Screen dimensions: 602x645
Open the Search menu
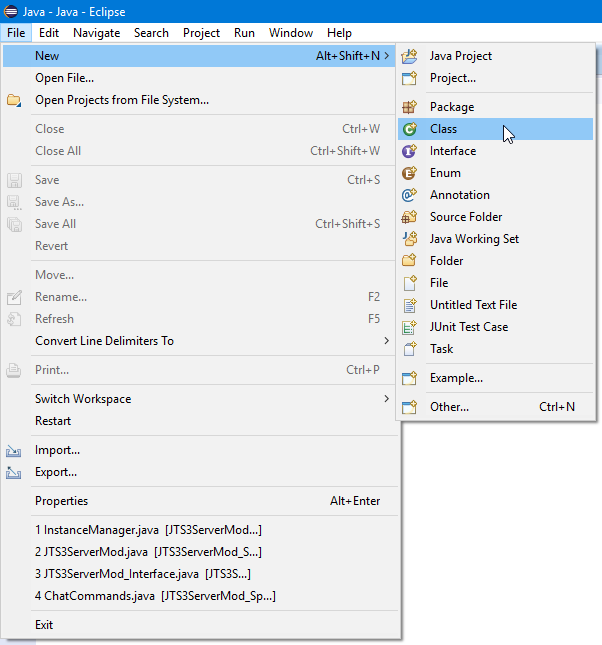pos(151,33)
